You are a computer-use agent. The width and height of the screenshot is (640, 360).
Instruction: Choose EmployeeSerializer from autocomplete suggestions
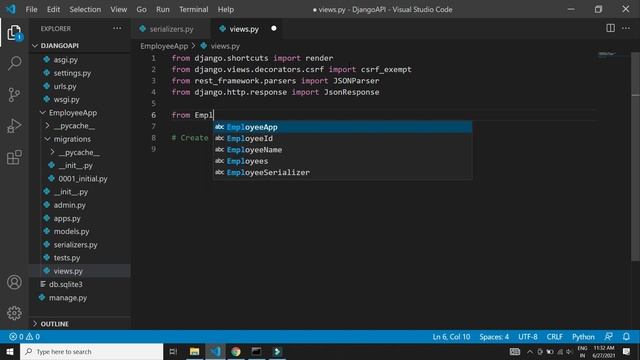pos(342,173)
